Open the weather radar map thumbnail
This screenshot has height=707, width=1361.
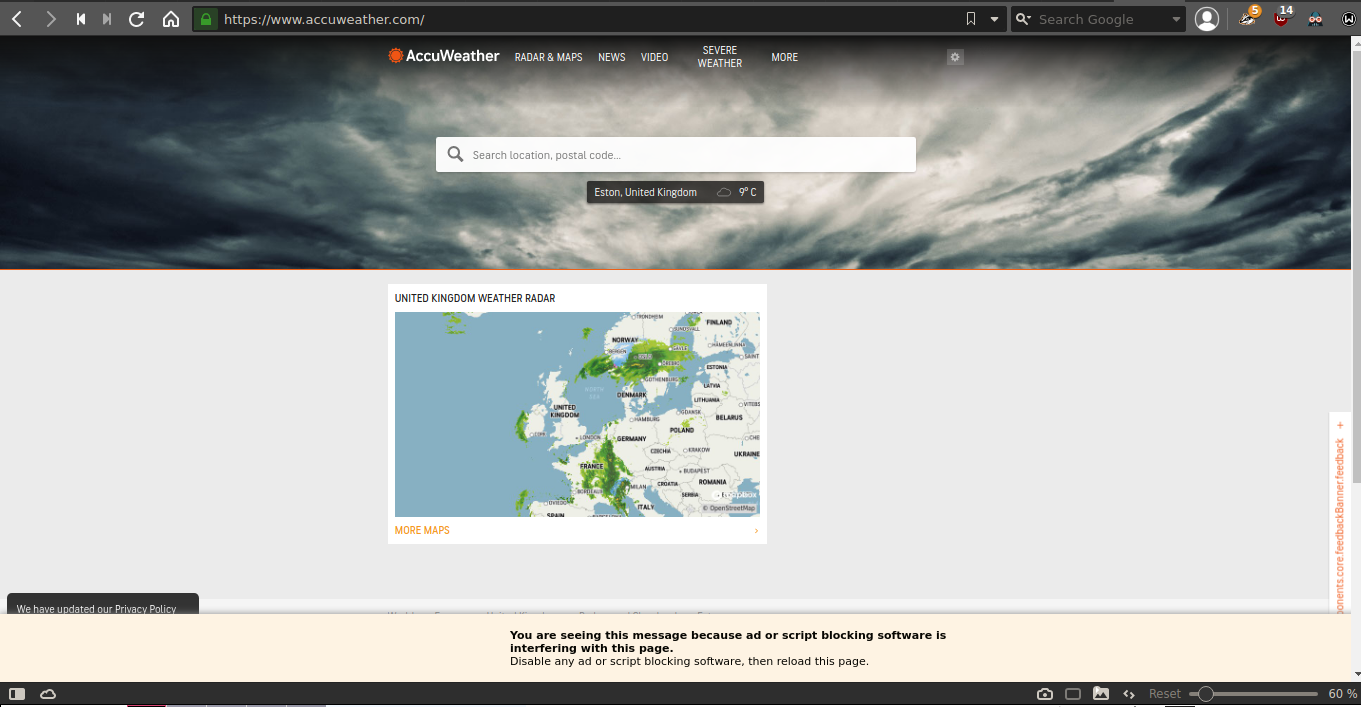(x=577, y=414)
